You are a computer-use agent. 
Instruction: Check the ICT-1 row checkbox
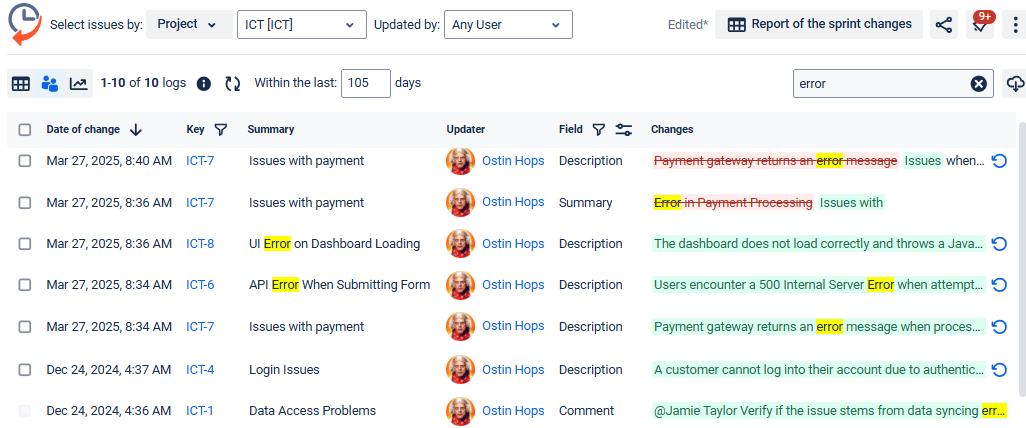pyautogui.click(x=25, y=411)
